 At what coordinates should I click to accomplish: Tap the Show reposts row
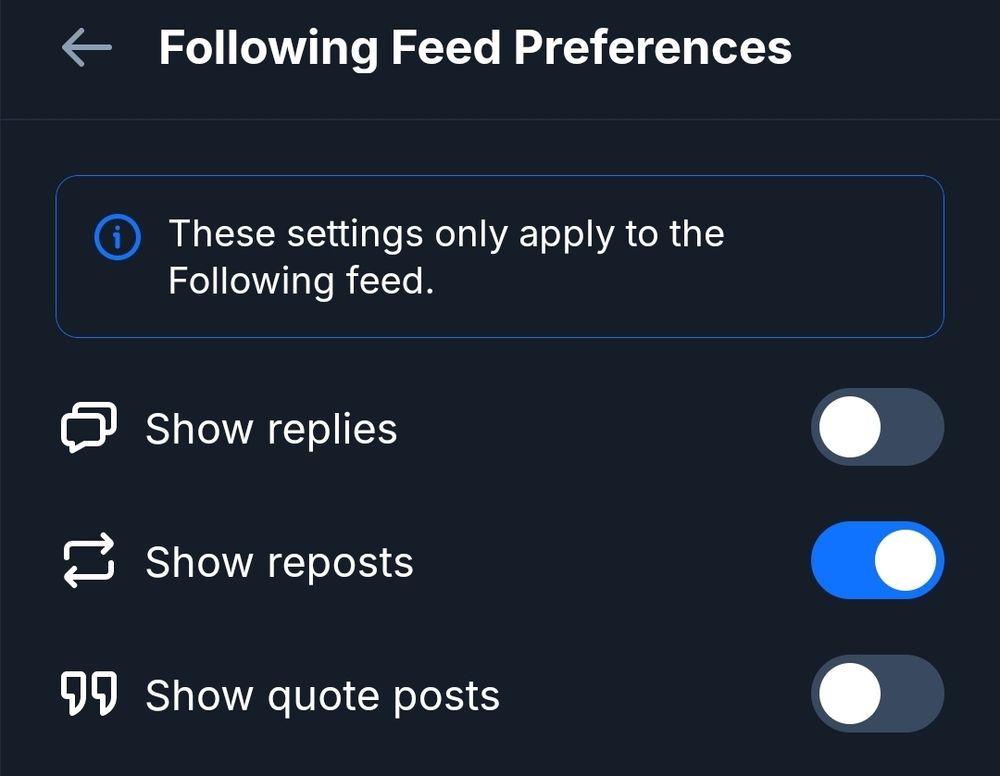coord(450,561)
